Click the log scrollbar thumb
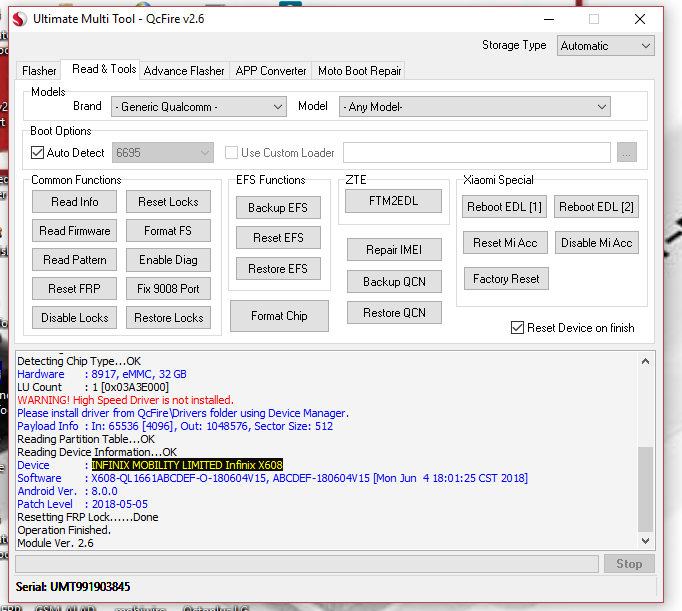This screenshot has width=682, height=611. point(645,489)
